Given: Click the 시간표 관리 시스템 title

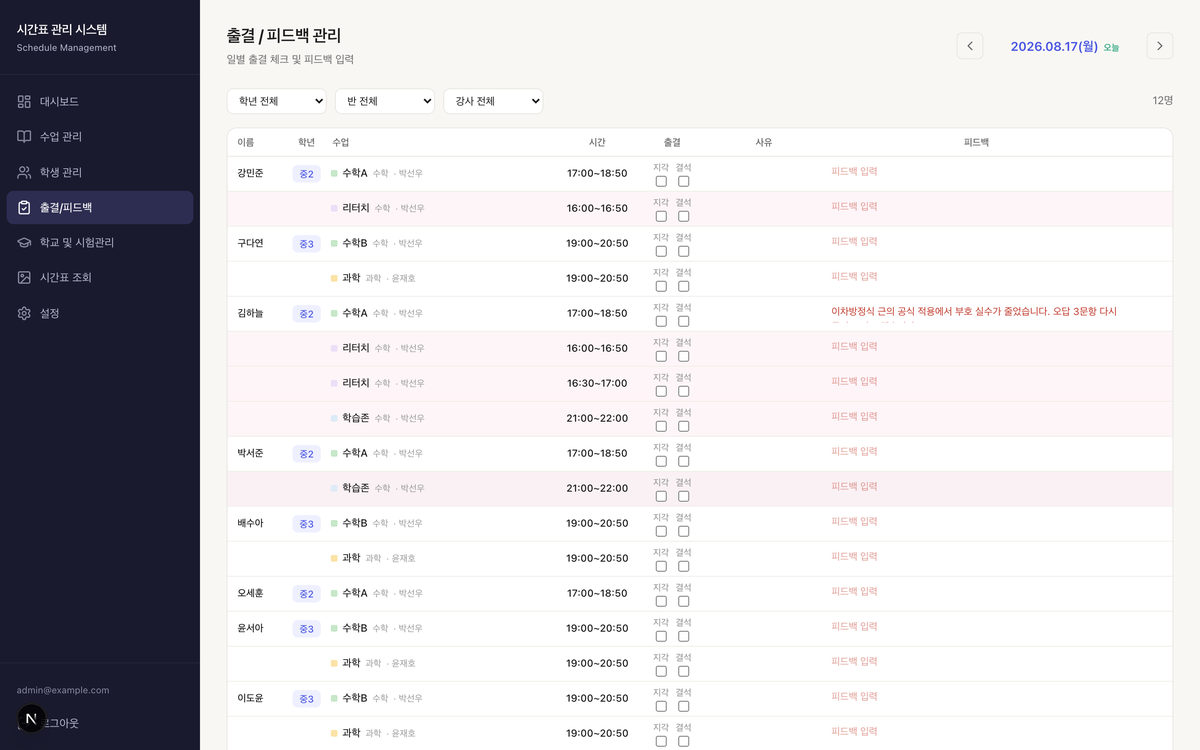Looking at the screenshot, I should (x=62, y=29).
